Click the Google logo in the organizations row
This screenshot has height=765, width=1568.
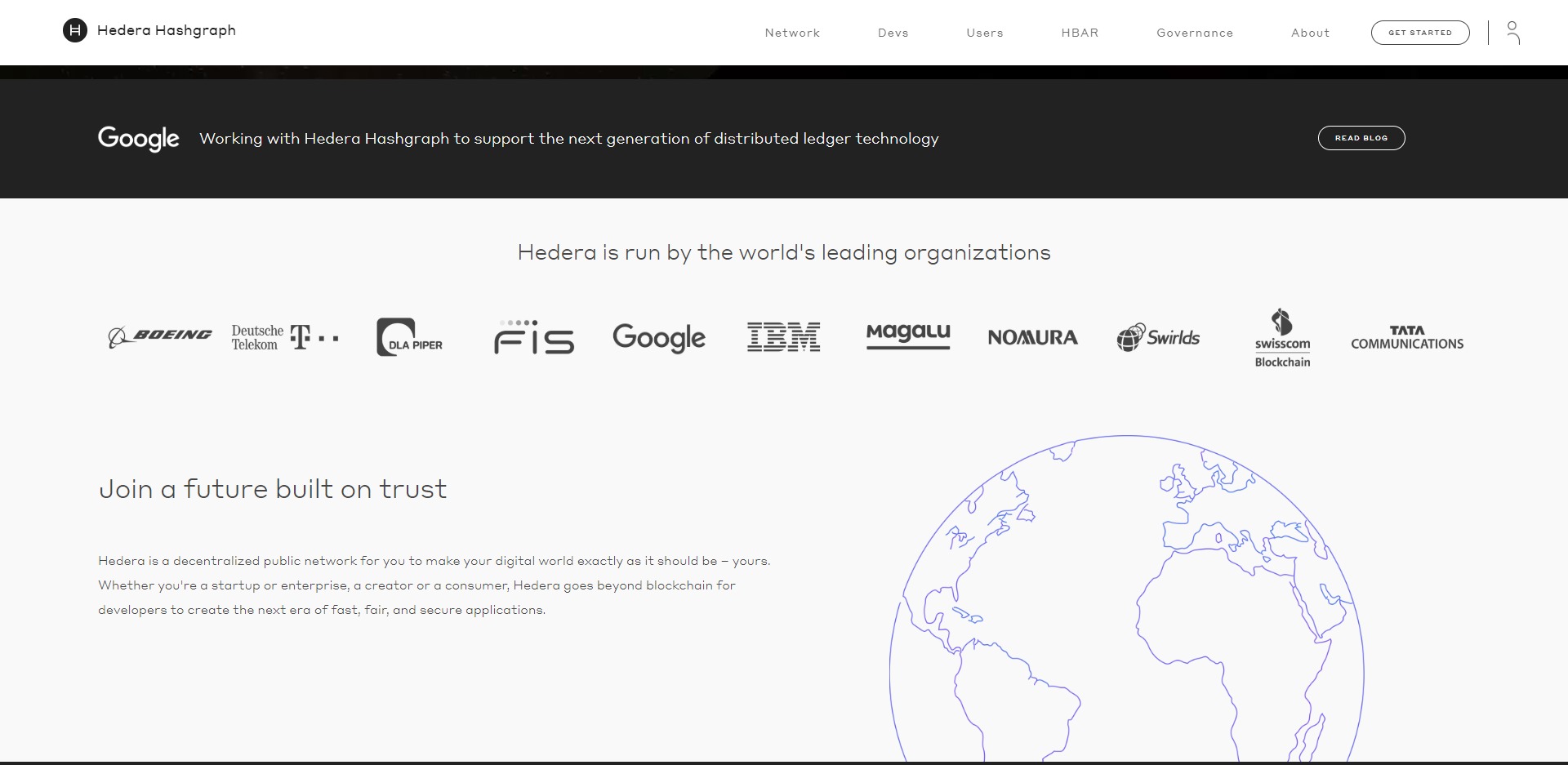[x=659, y=338]
